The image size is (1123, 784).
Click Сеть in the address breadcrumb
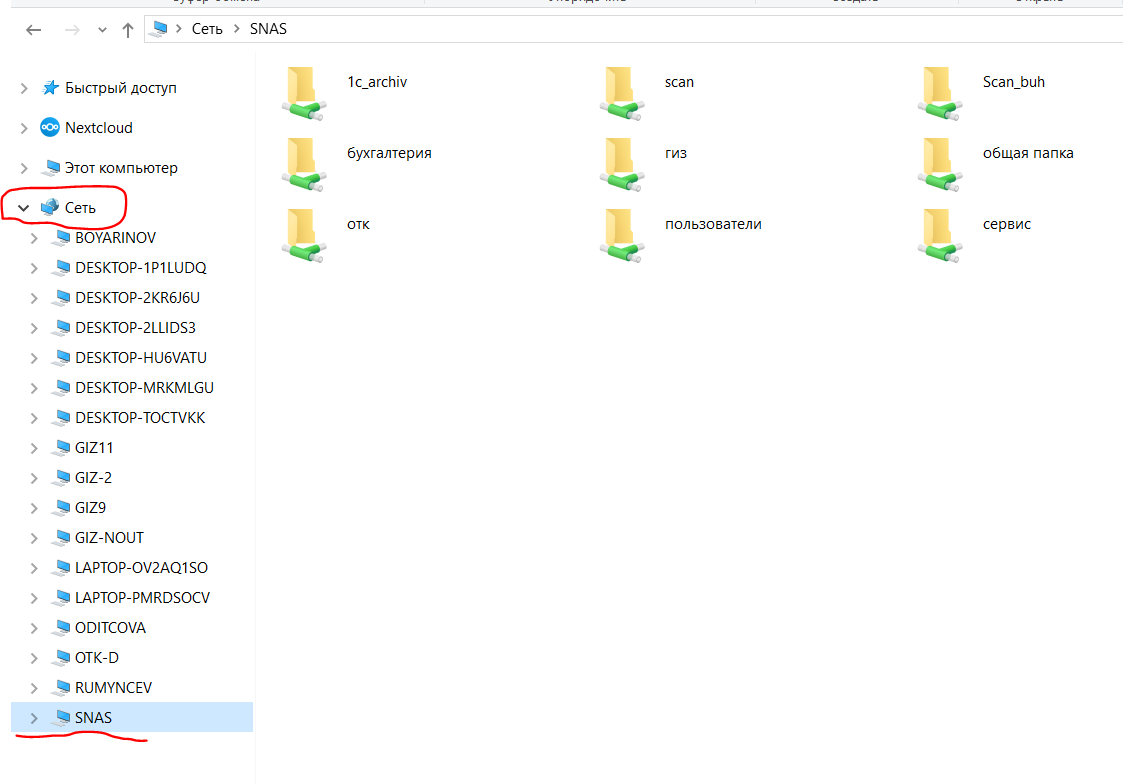208,29
